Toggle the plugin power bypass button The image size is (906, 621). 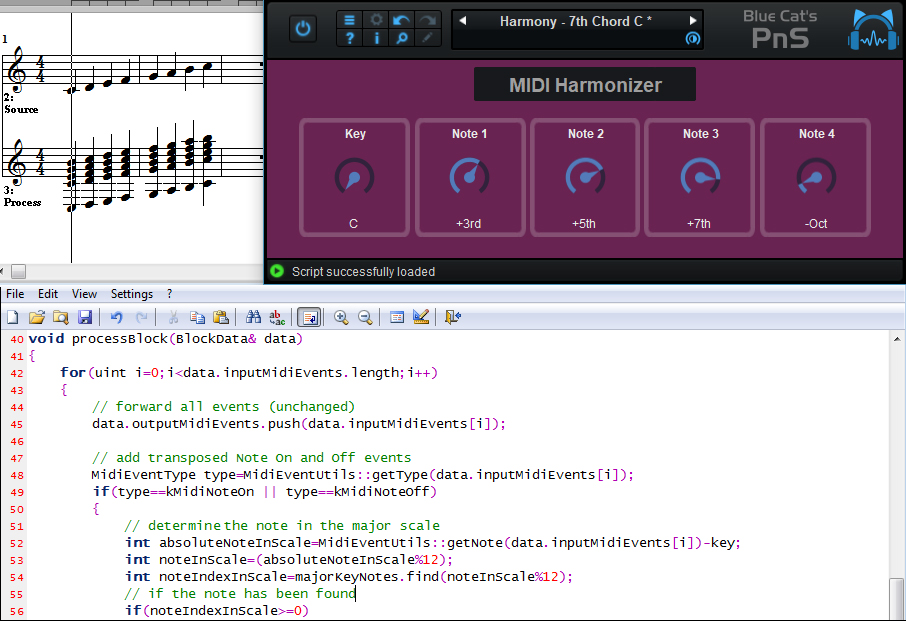click(x=302, y=27)
